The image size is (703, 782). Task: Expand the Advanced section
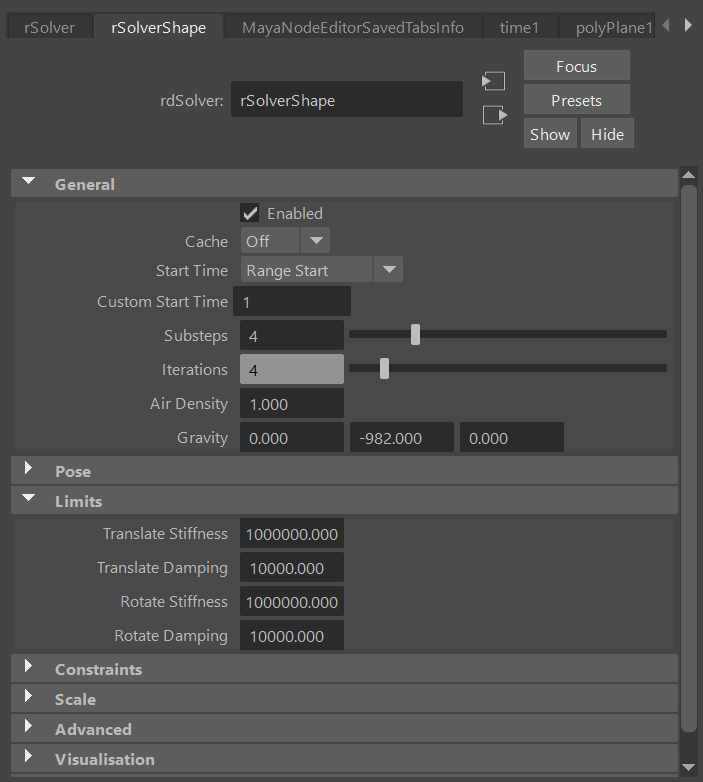tap(29, 728)
